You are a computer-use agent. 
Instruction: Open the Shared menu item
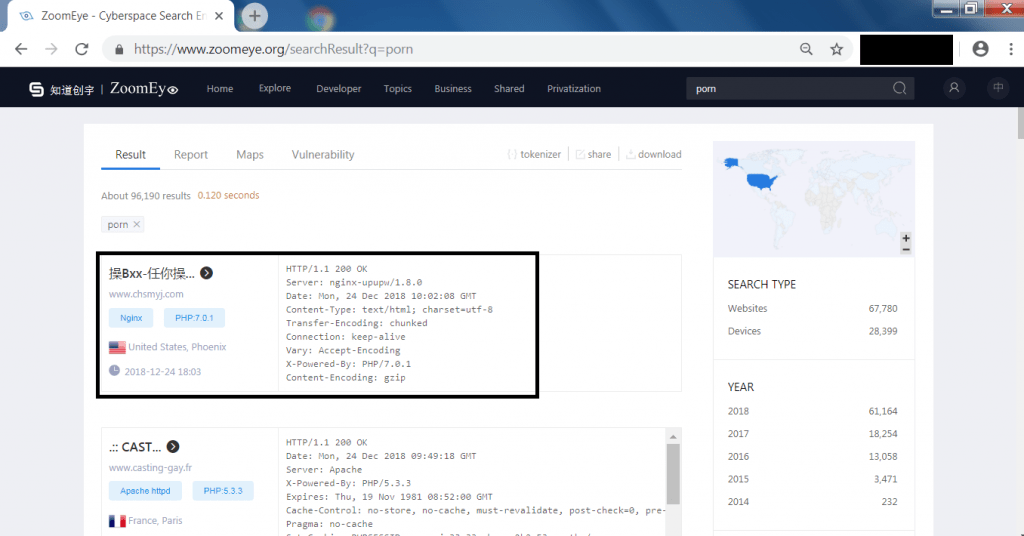[509, 88]
